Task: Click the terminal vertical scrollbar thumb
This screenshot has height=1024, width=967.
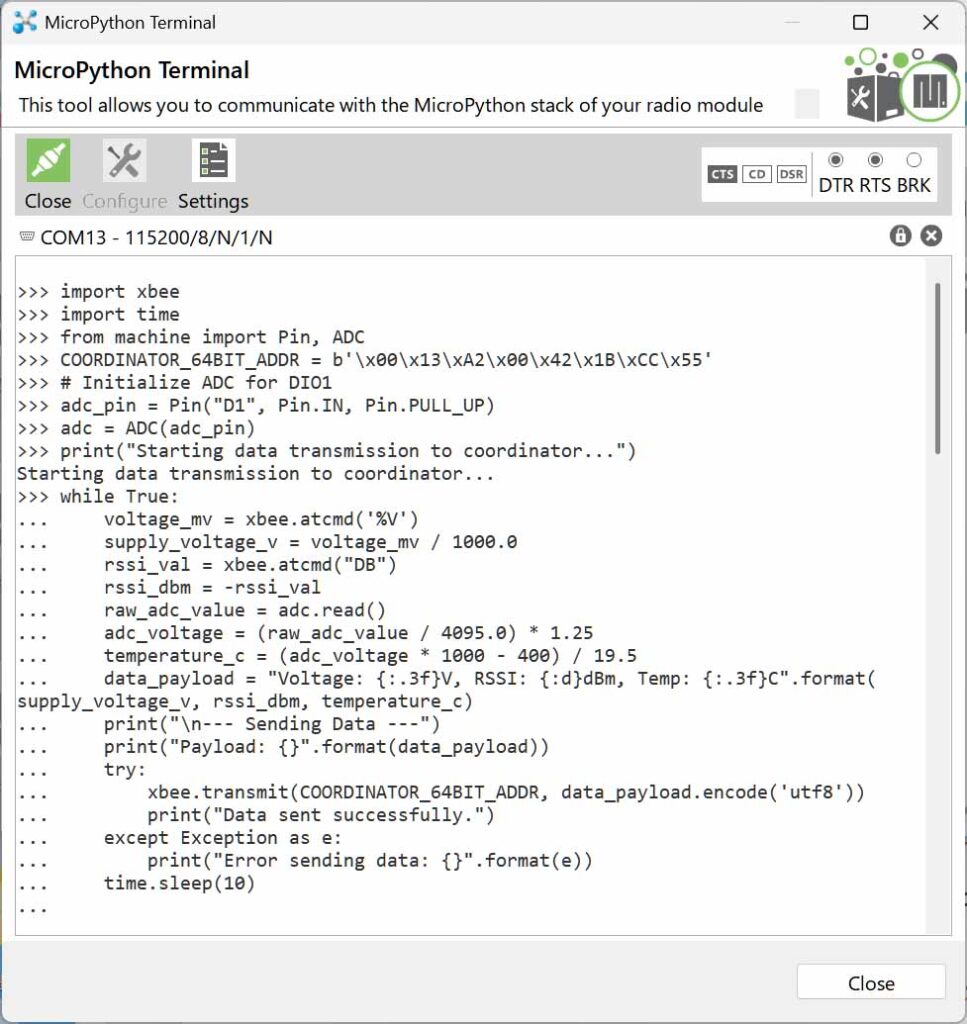Action: tap(938, 368)
